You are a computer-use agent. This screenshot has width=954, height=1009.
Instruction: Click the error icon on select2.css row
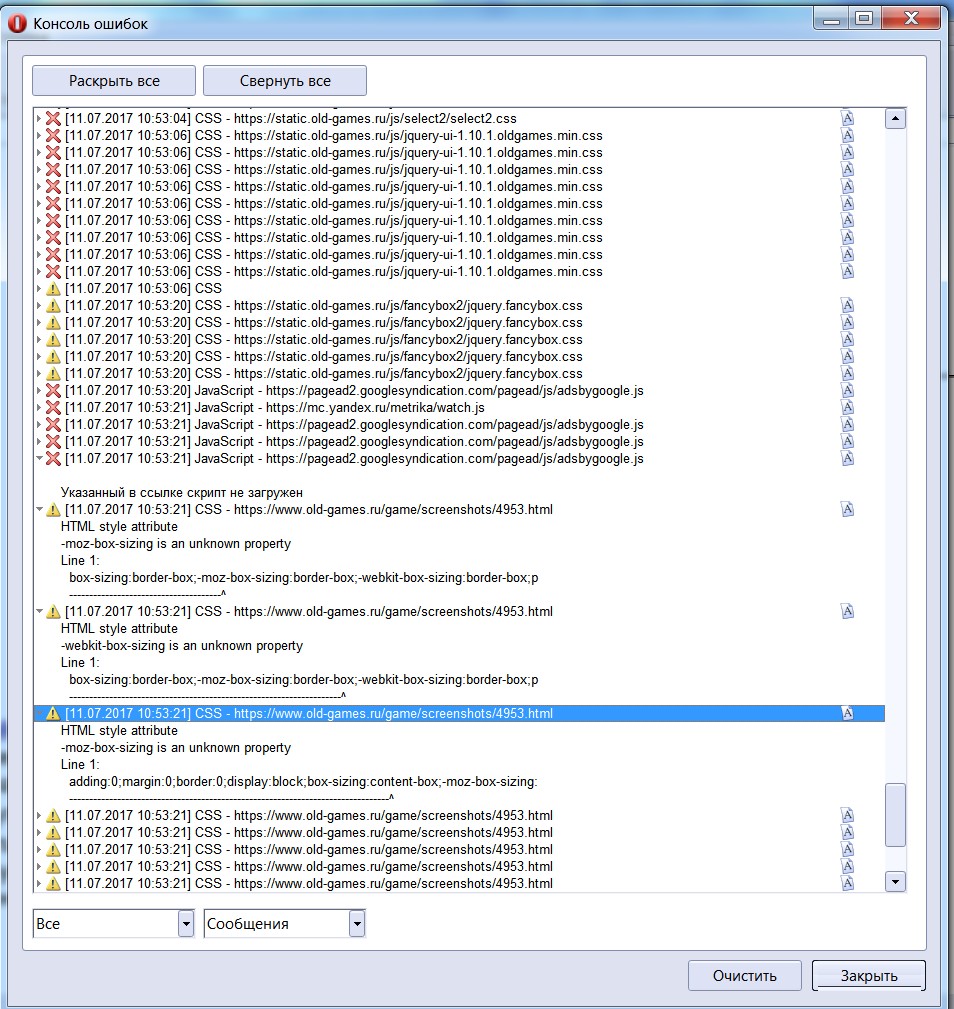[x=53, y=118]
